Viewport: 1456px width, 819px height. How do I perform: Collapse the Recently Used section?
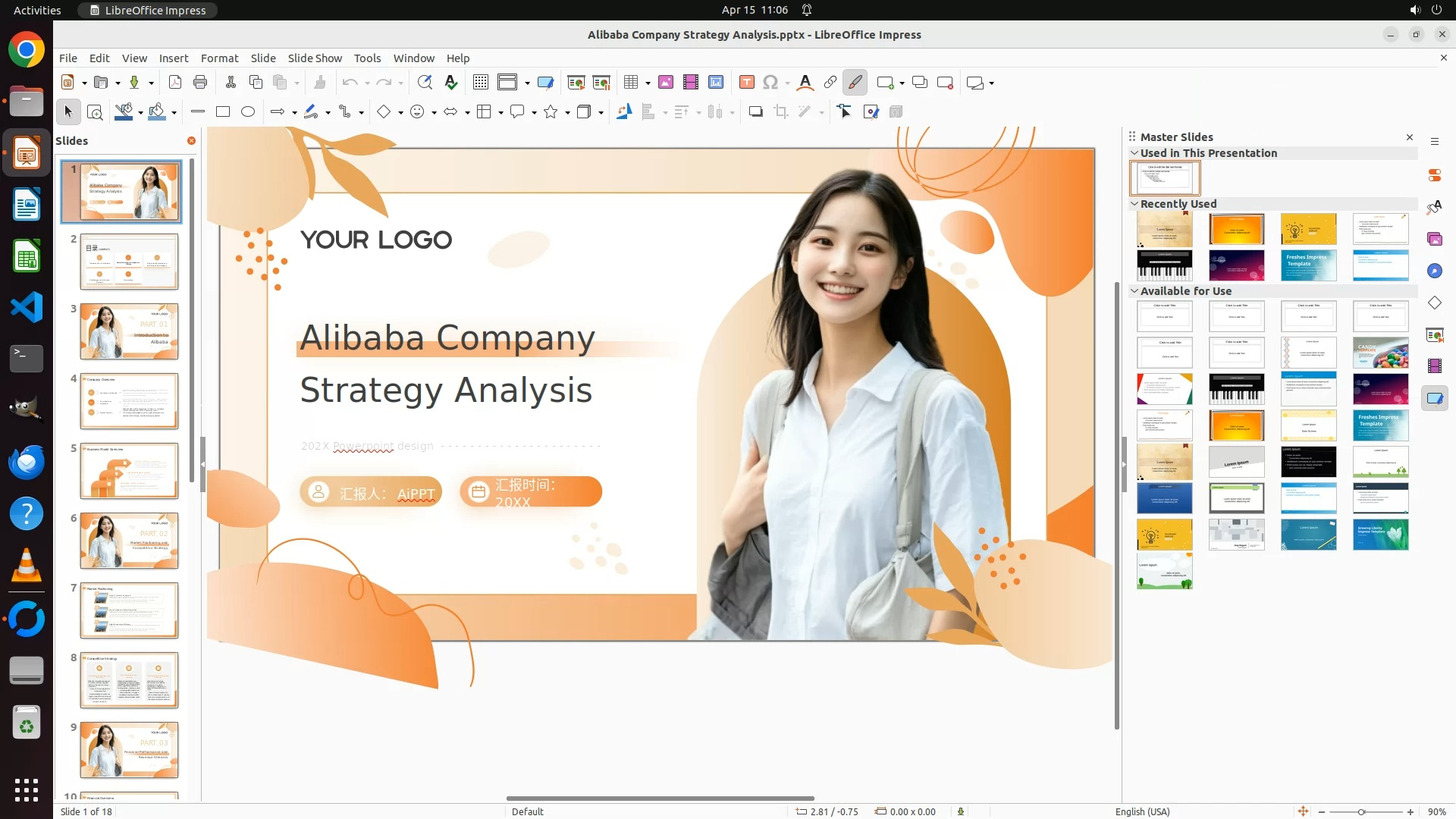pos(1134,204)
